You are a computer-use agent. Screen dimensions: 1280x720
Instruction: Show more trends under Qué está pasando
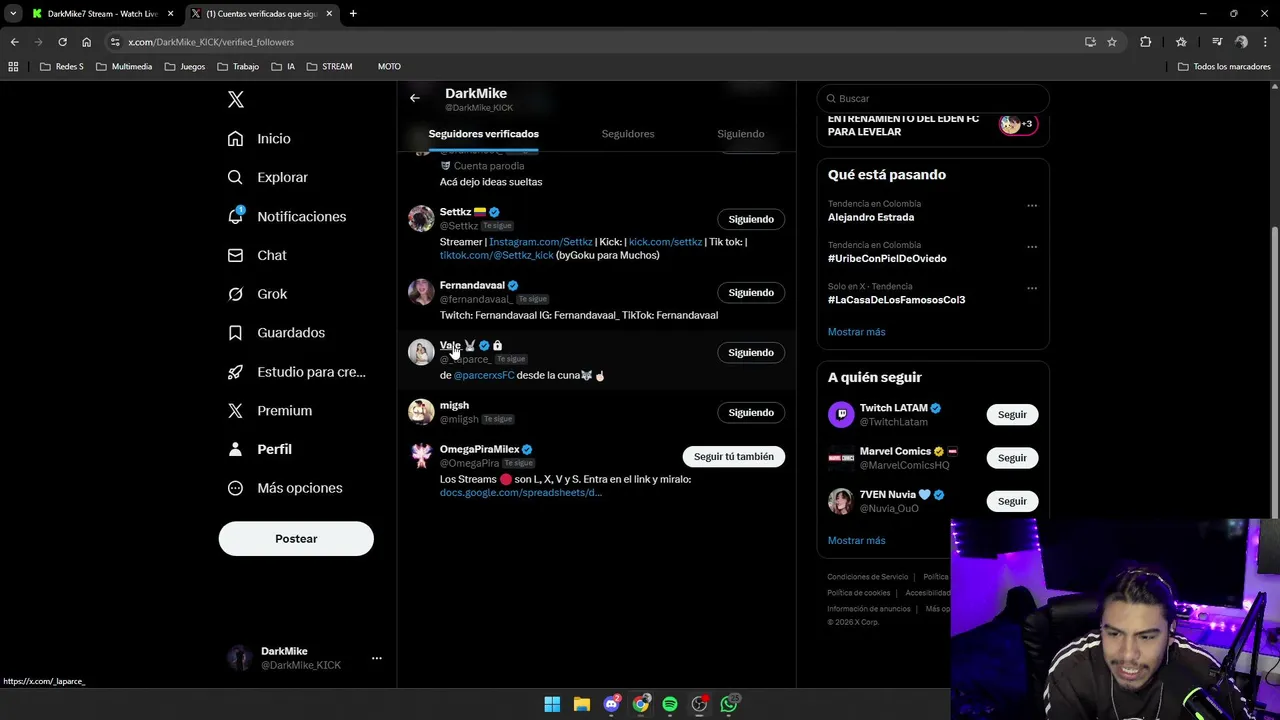pyautogui.click(x=856, y=332)
